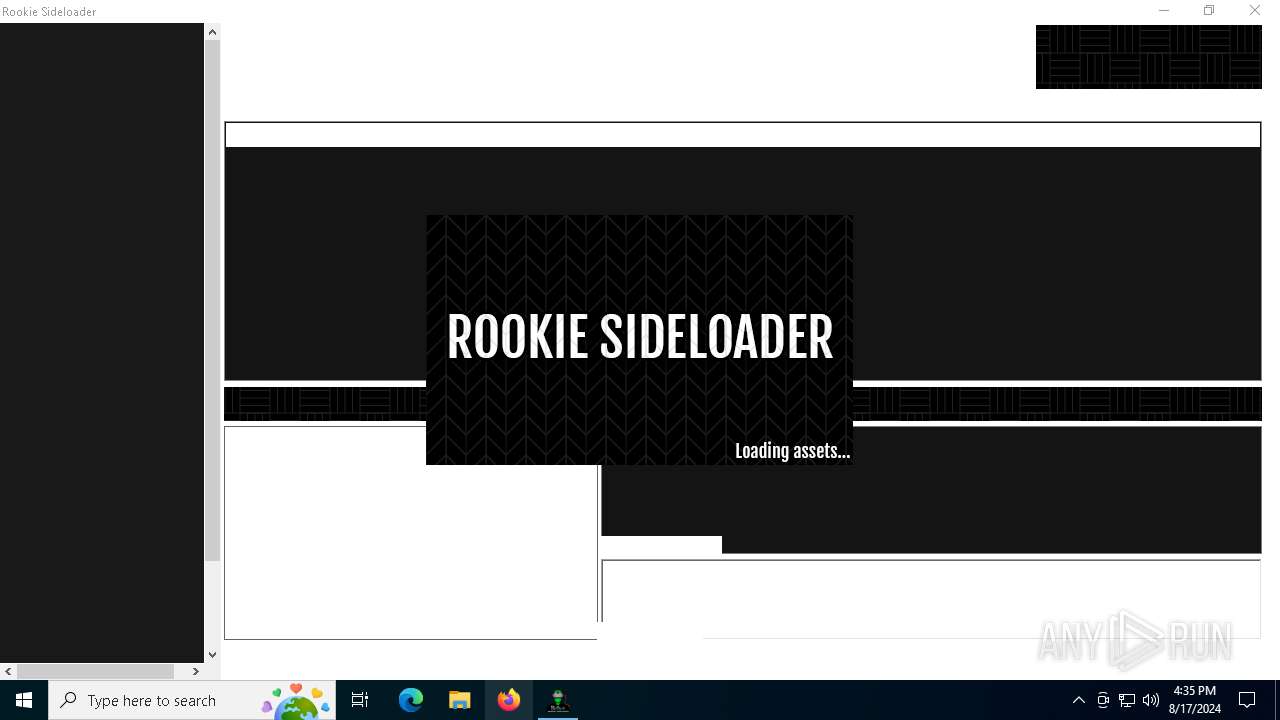Viewport: 1280px width, 720px height.
Task: Click the Loading assets status text
Action: coord(792,451)
